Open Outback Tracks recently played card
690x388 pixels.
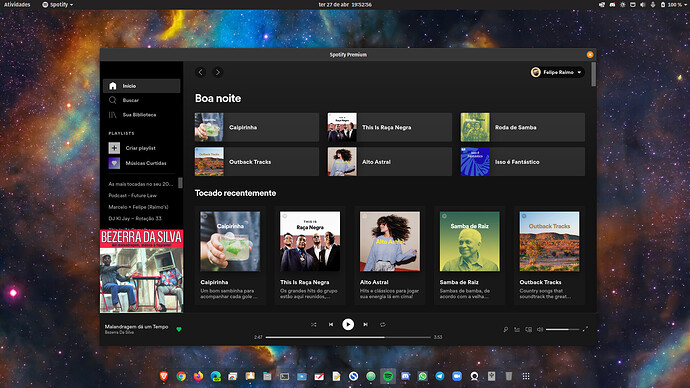coord(549,256)
